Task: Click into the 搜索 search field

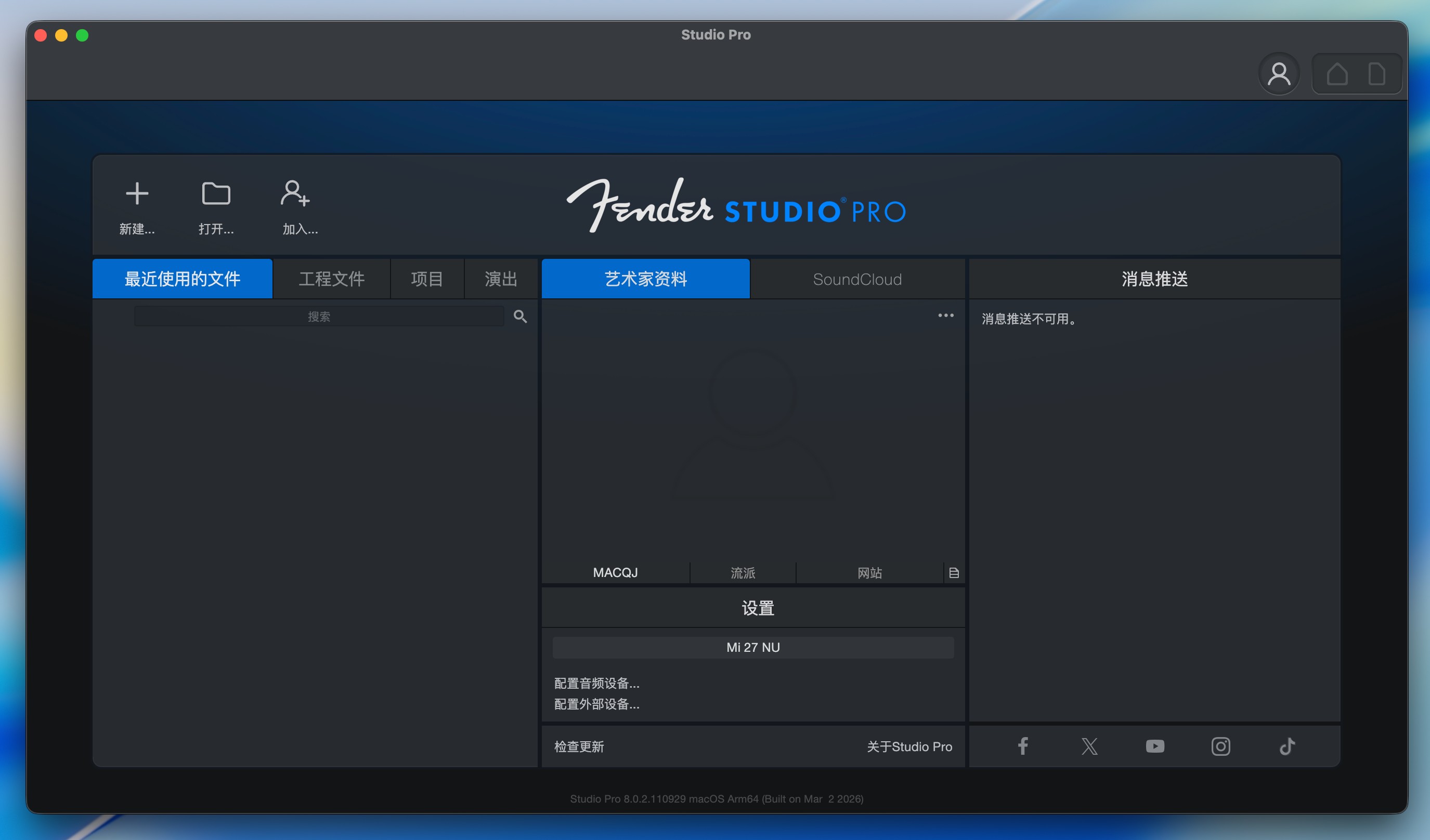Action: 319,317
